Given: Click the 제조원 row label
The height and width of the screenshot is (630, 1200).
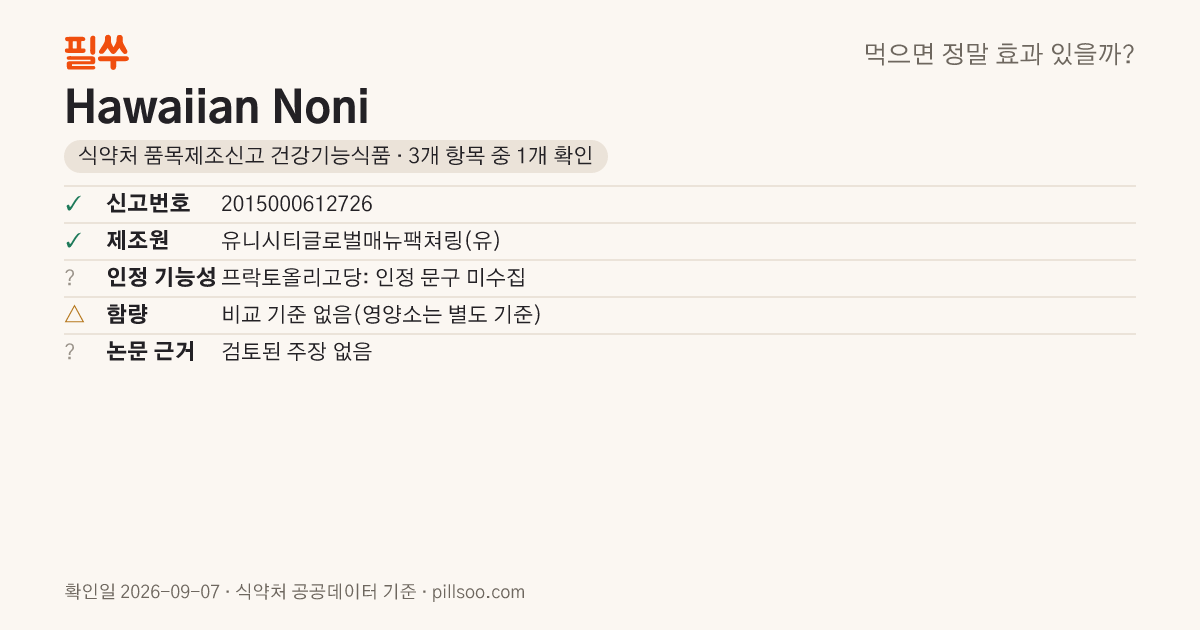Looking at the screenshot, I should pos(138,241).
